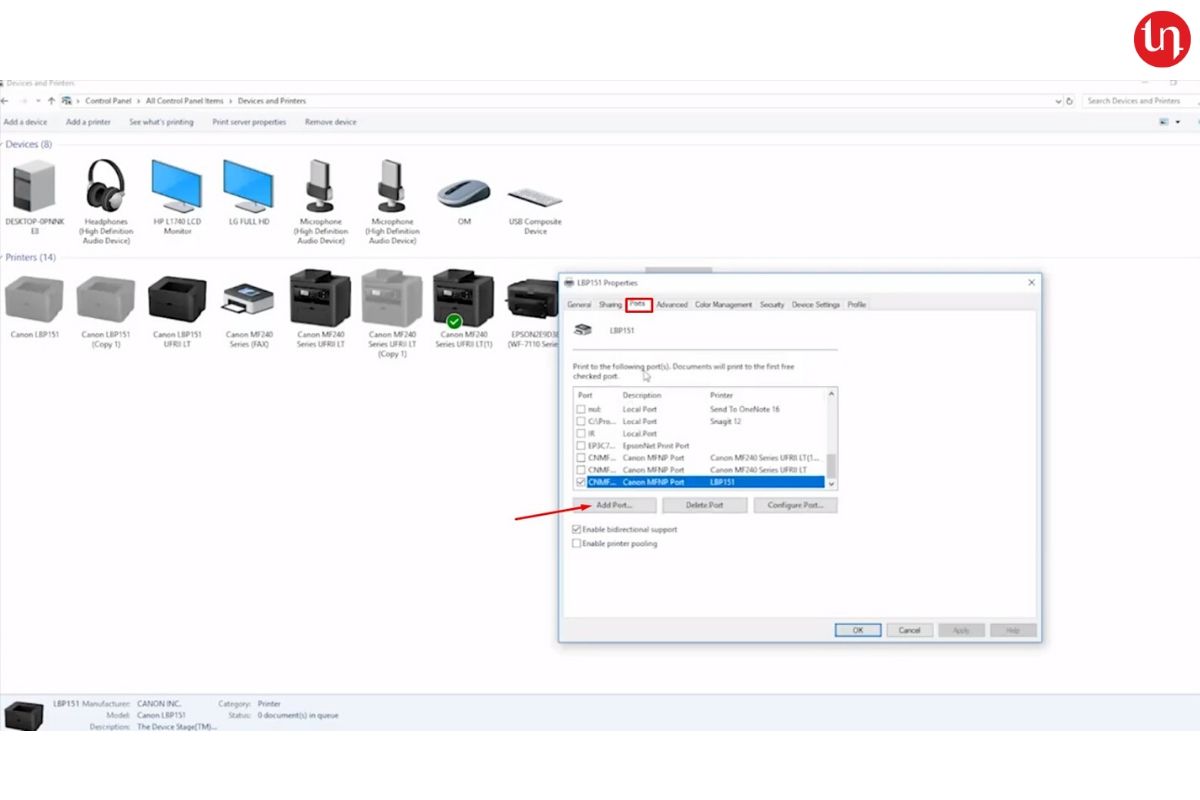Disable bidirectional support checkbox
The image size is (1200, 800).
[576, 530]
